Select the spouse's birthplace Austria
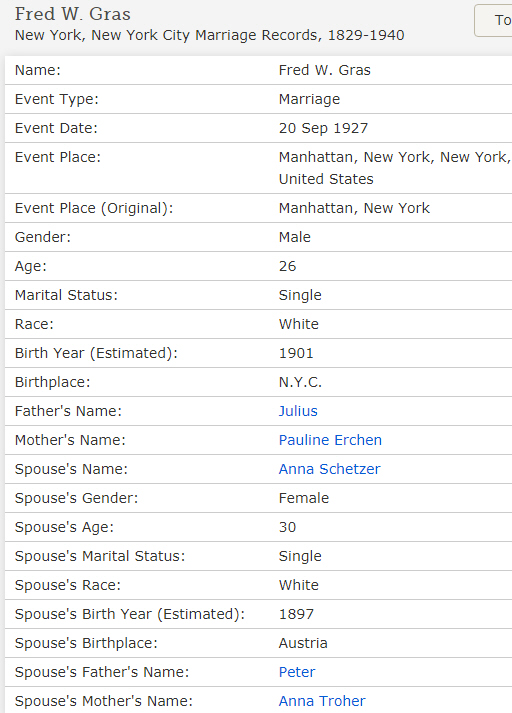512x713 pixels. [x=303, y=643]
